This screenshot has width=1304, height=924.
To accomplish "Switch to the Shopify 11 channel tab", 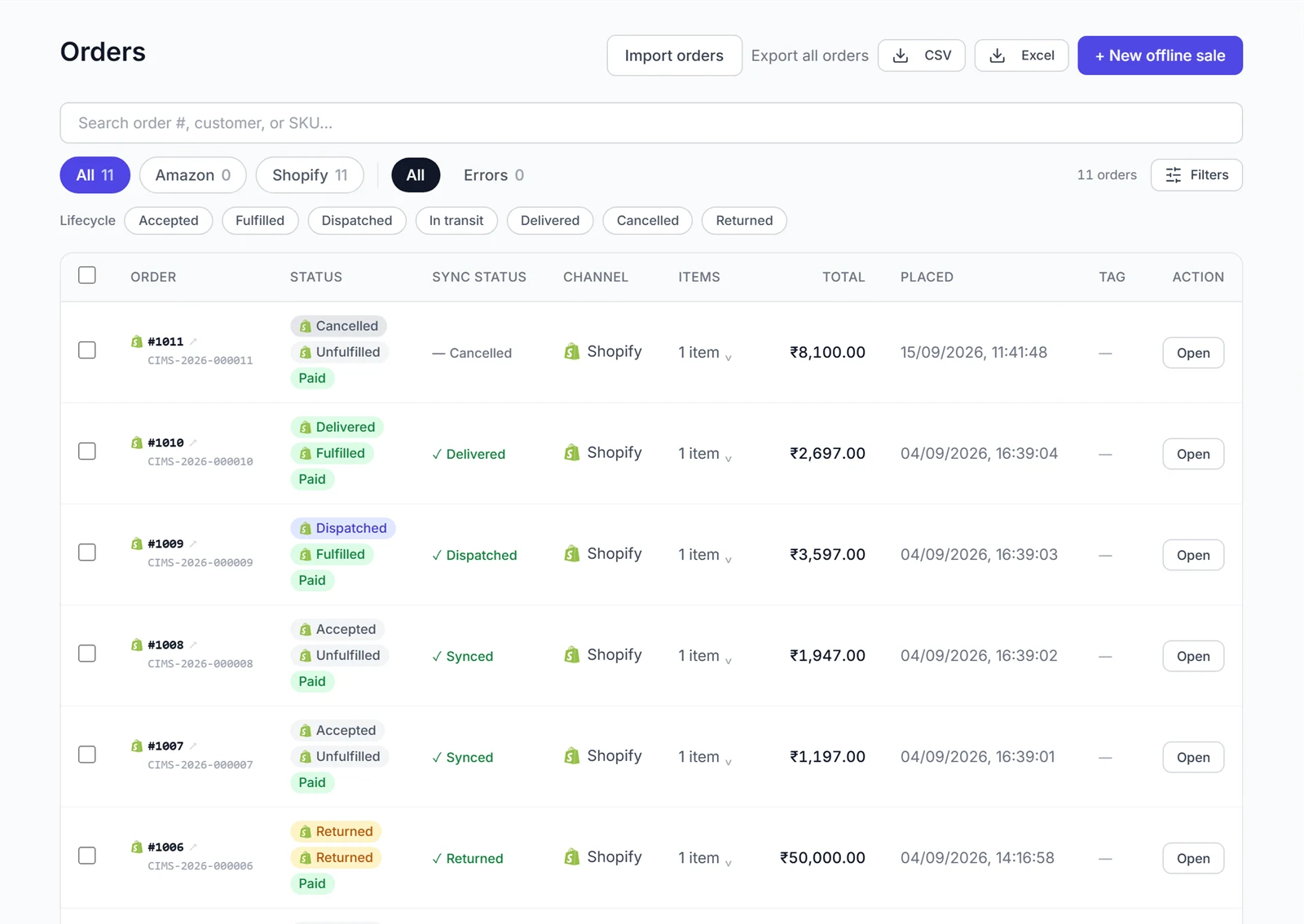I will (310, 175).
